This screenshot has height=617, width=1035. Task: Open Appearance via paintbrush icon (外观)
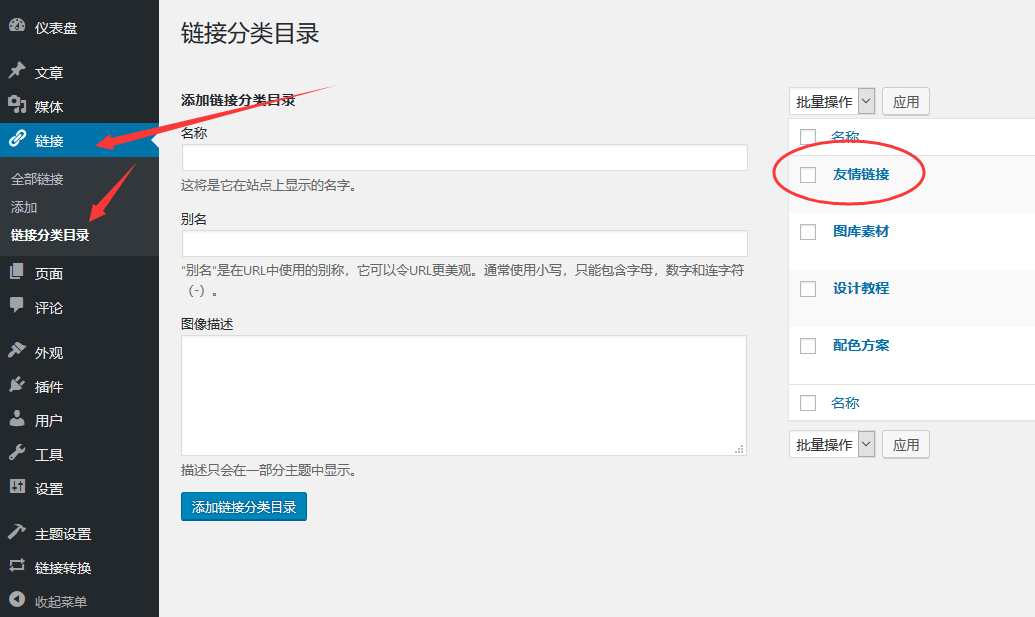click(17, 352)
